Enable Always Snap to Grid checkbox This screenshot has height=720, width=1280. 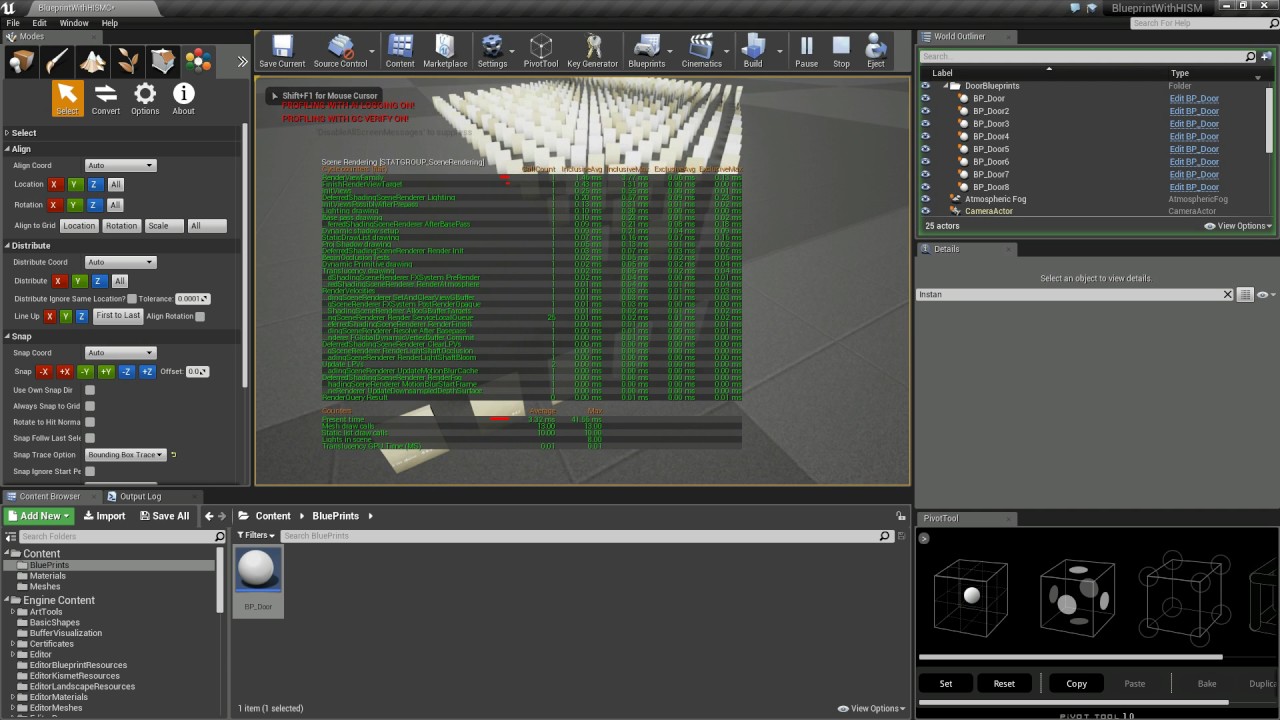(90, 406)
